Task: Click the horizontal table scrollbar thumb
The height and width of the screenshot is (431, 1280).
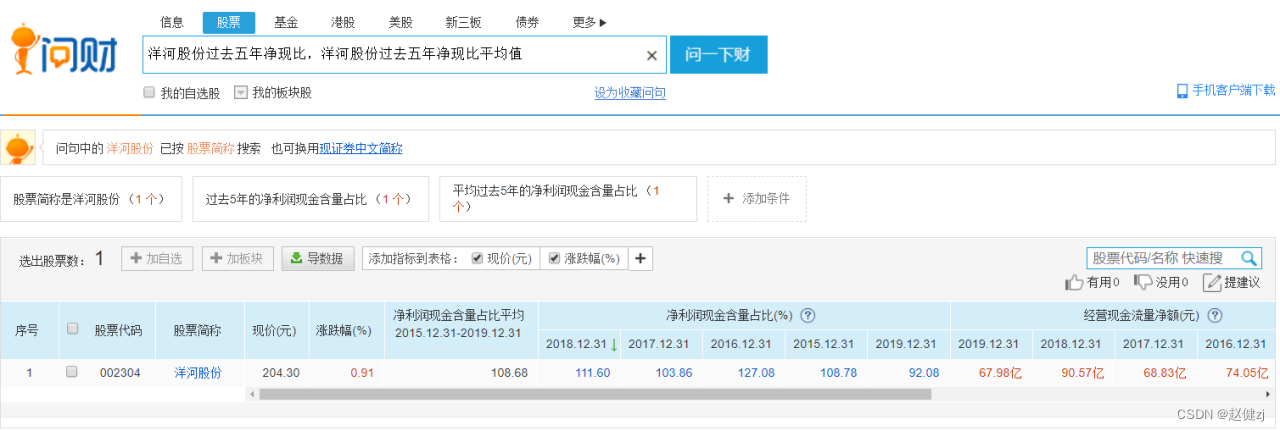Action: pos(595,394)
